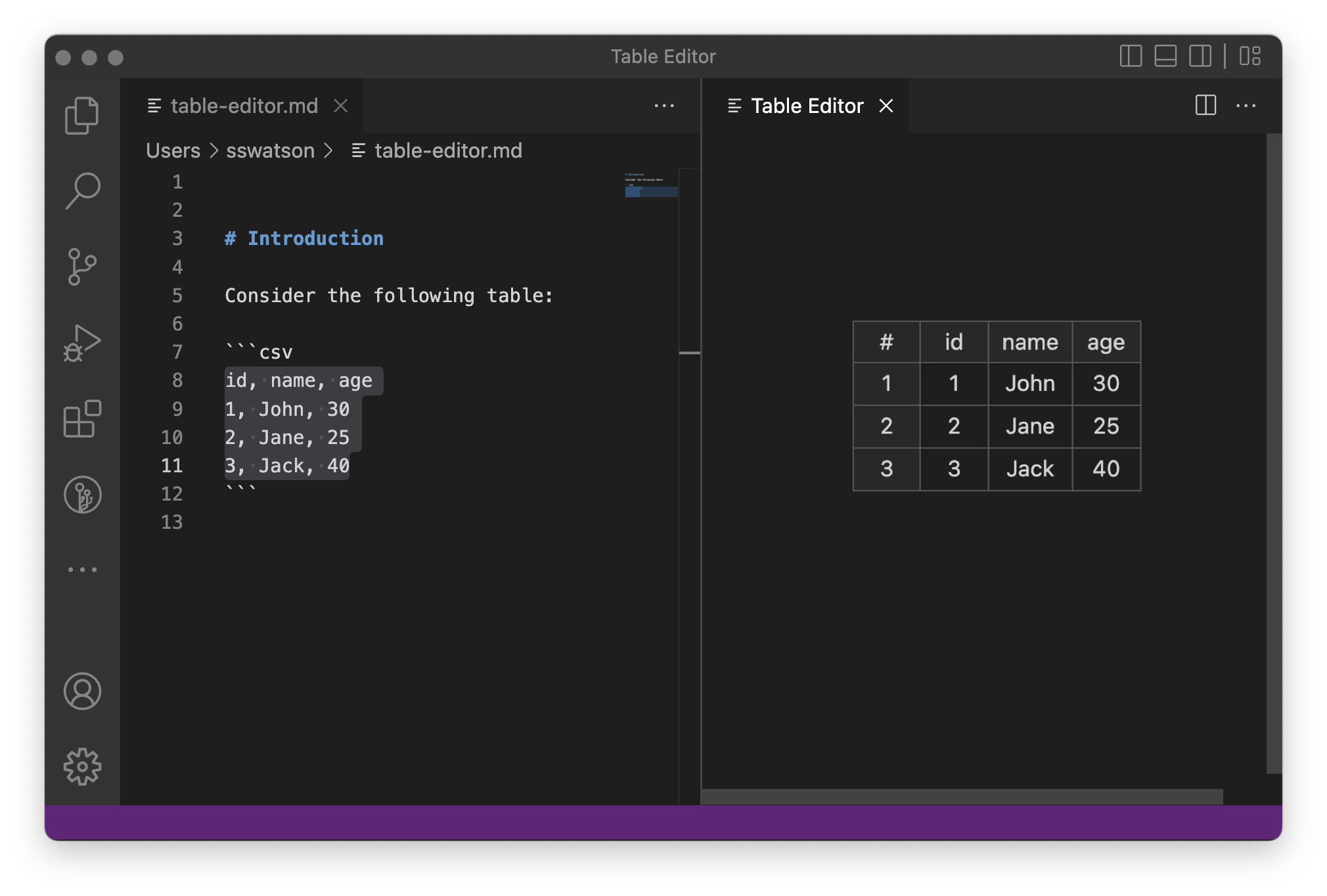Open the Explorer view in the activity bar
The image size is (1327, 896).
coord(82,116)
